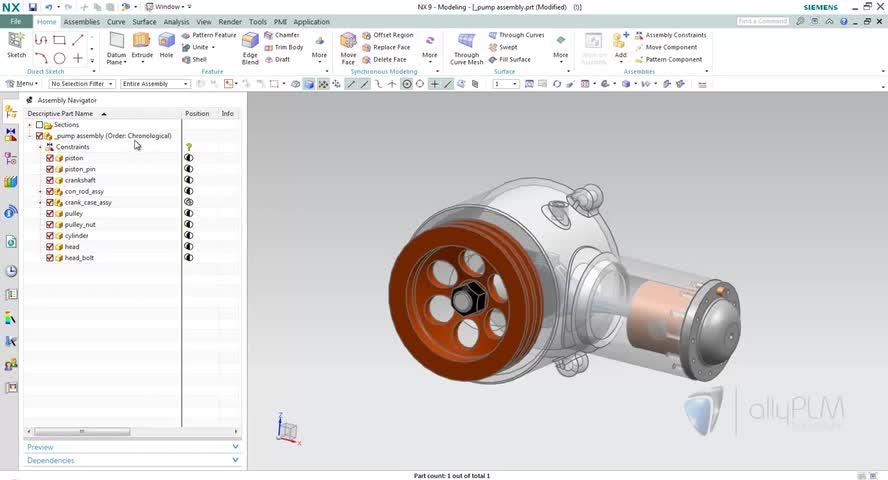
Task: Toggle the piston component checkbox
Action: pos(50,158)
